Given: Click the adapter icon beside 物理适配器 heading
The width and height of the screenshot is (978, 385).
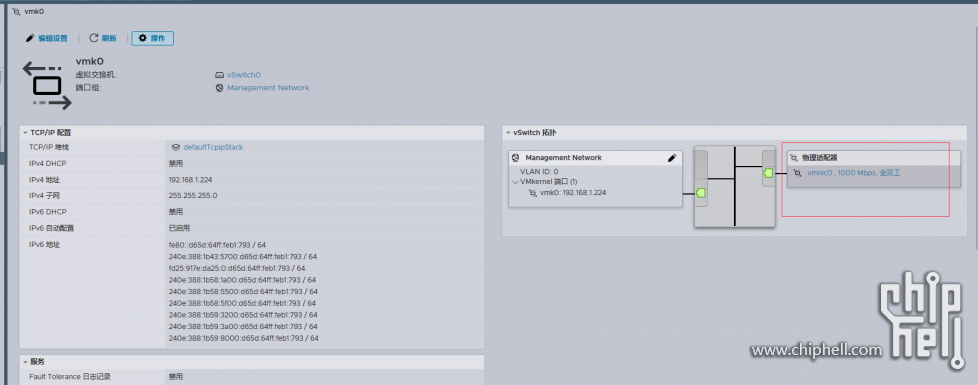Looking at the screenshot, I should [794, 158].
